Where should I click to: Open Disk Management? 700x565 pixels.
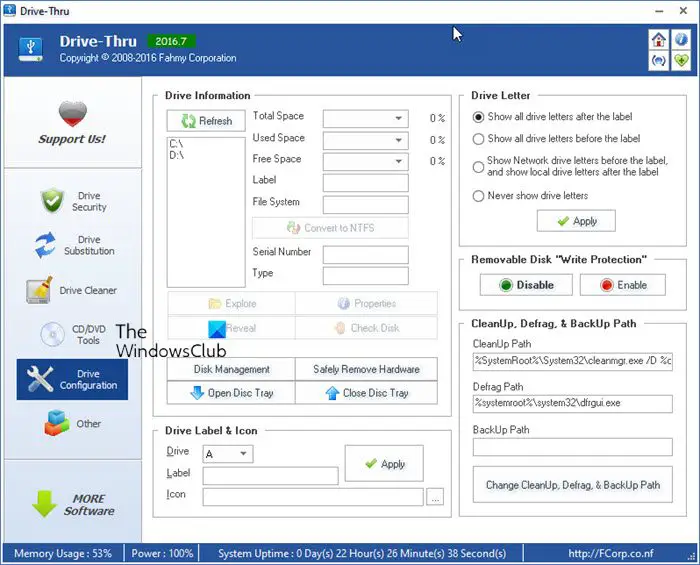pyautogui.click(x=231, y=370)
